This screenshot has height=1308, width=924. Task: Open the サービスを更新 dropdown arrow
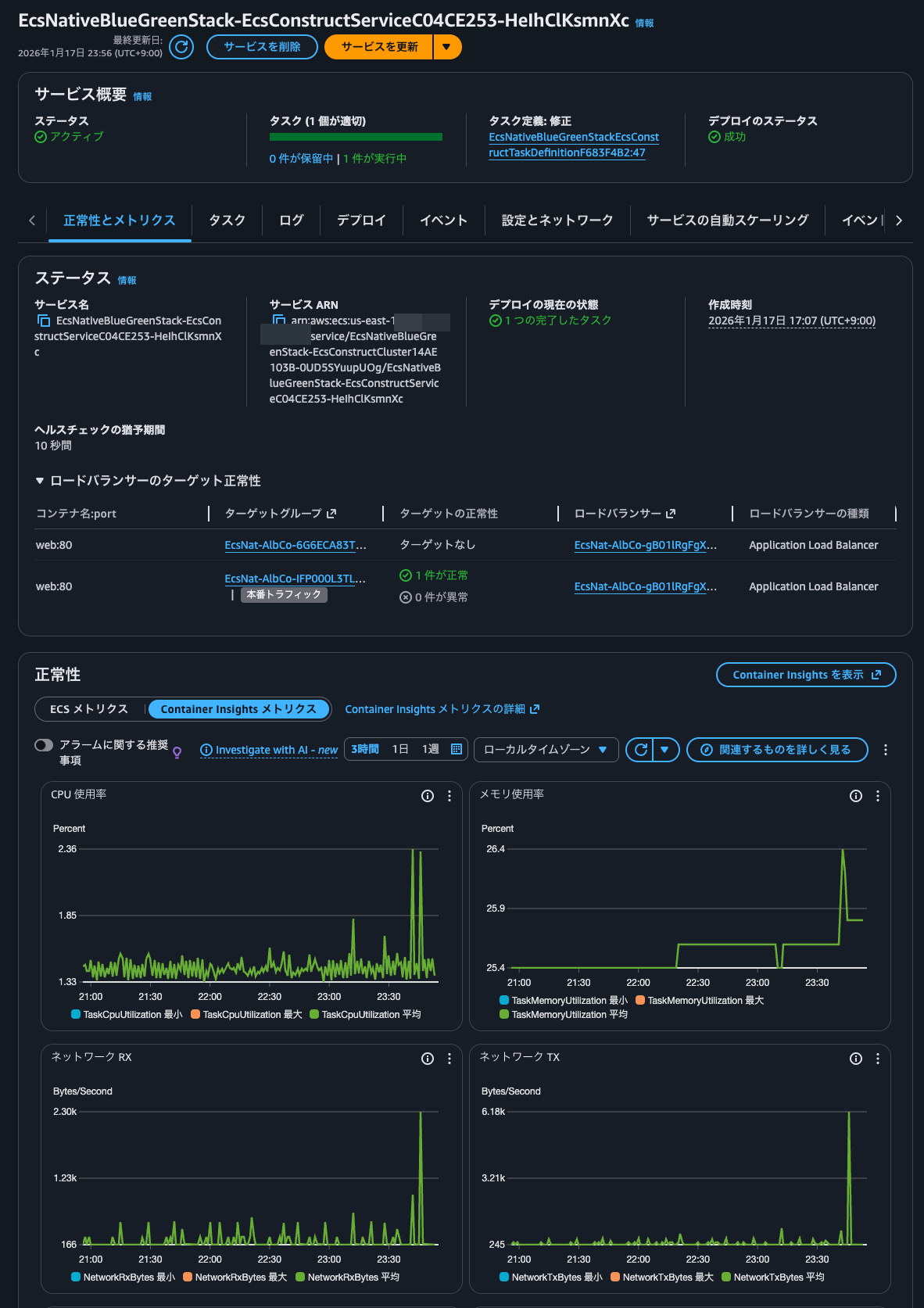point(446,47)
